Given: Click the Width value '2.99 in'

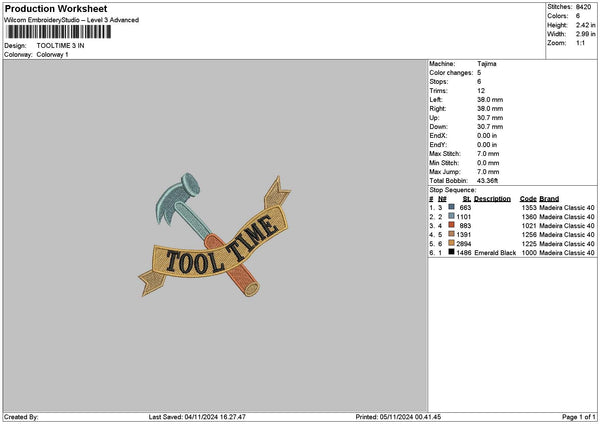Looking at the screenshot, I should (585, 34).
